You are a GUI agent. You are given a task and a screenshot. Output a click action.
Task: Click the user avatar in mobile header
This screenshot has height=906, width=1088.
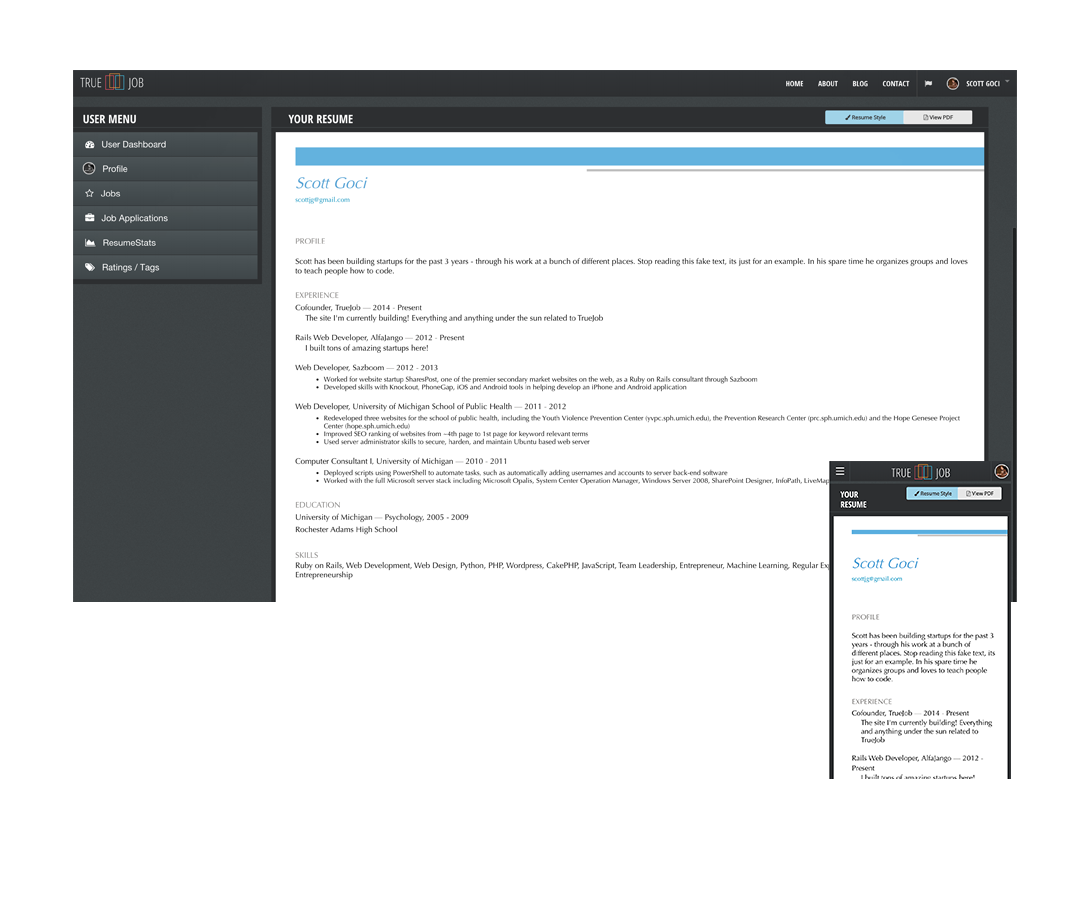tap(1001, 472)
